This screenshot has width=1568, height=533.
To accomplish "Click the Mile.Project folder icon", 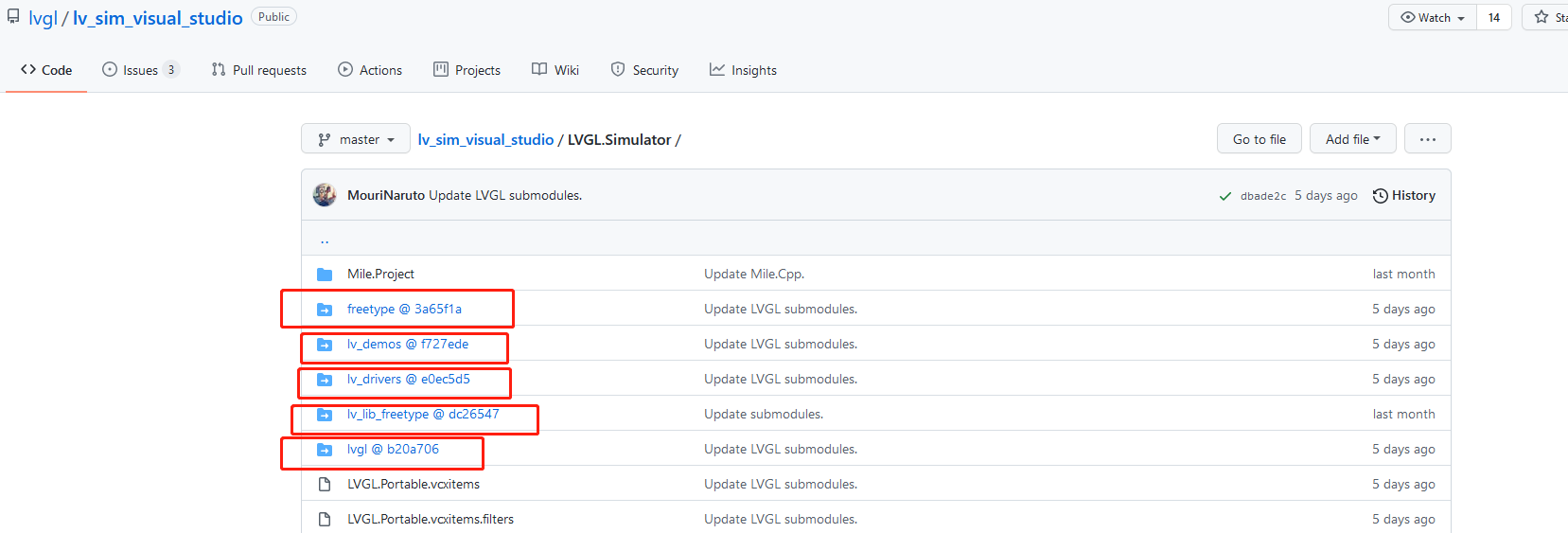I will (x=325, y=274).
